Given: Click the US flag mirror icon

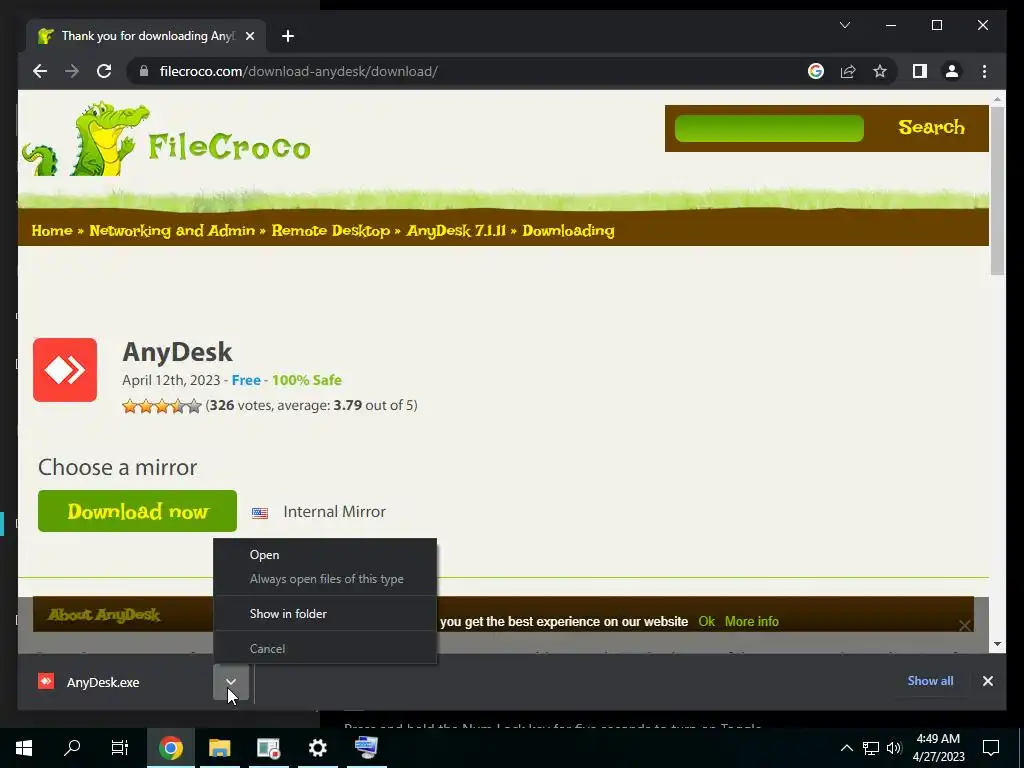Looking at the screenshot, I should click(x=260, y=513).
